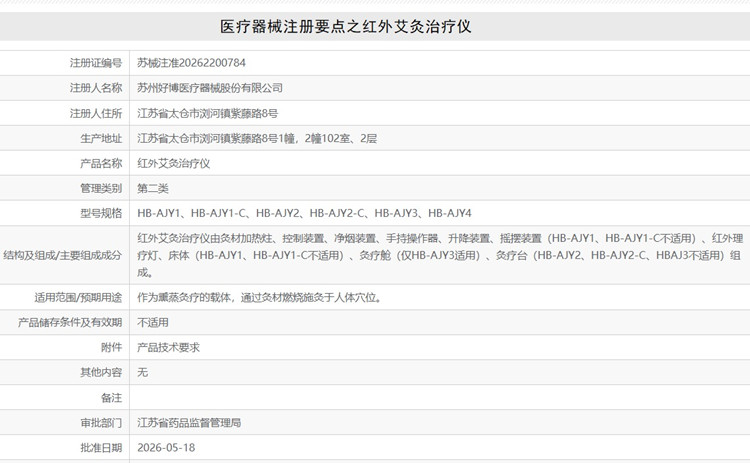Click the 批准日期 label

point(101,448)
